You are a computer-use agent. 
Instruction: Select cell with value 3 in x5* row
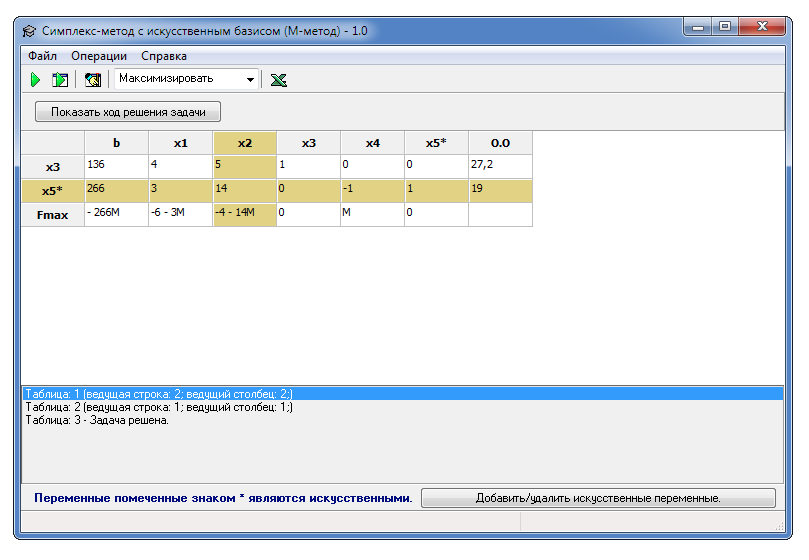tap(181, 190)
